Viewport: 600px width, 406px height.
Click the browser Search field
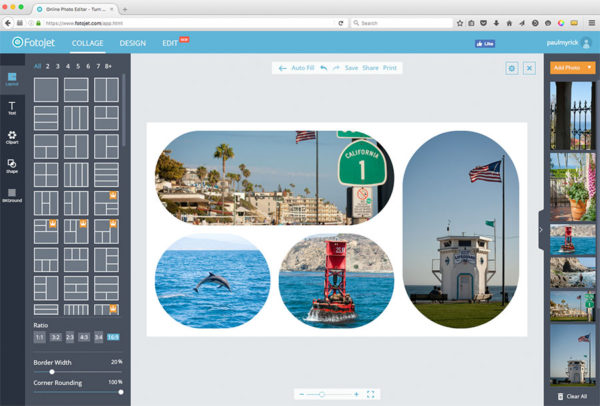pyautogui.click(x=402, y=23)
